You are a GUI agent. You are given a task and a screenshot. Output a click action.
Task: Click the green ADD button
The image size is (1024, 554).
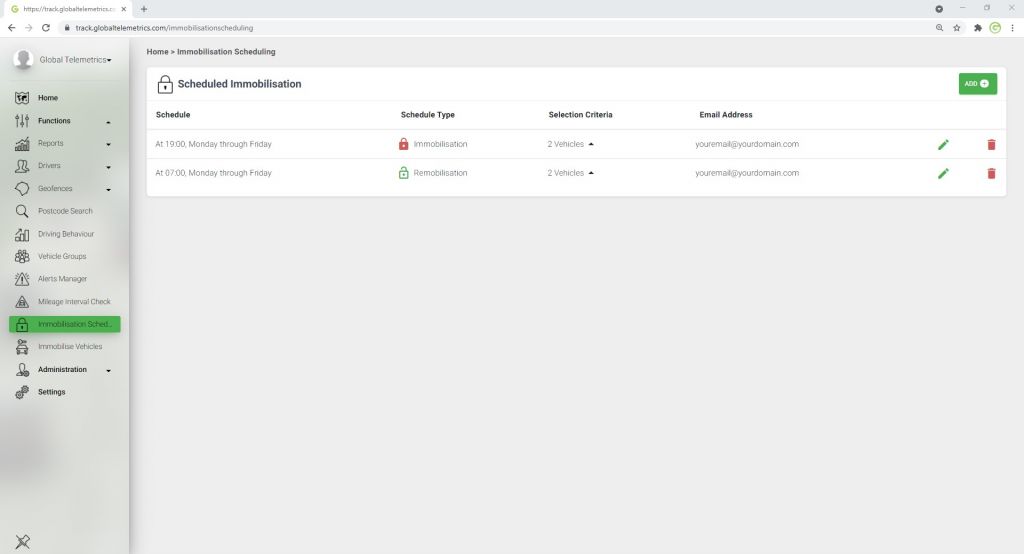click(977, 84)
